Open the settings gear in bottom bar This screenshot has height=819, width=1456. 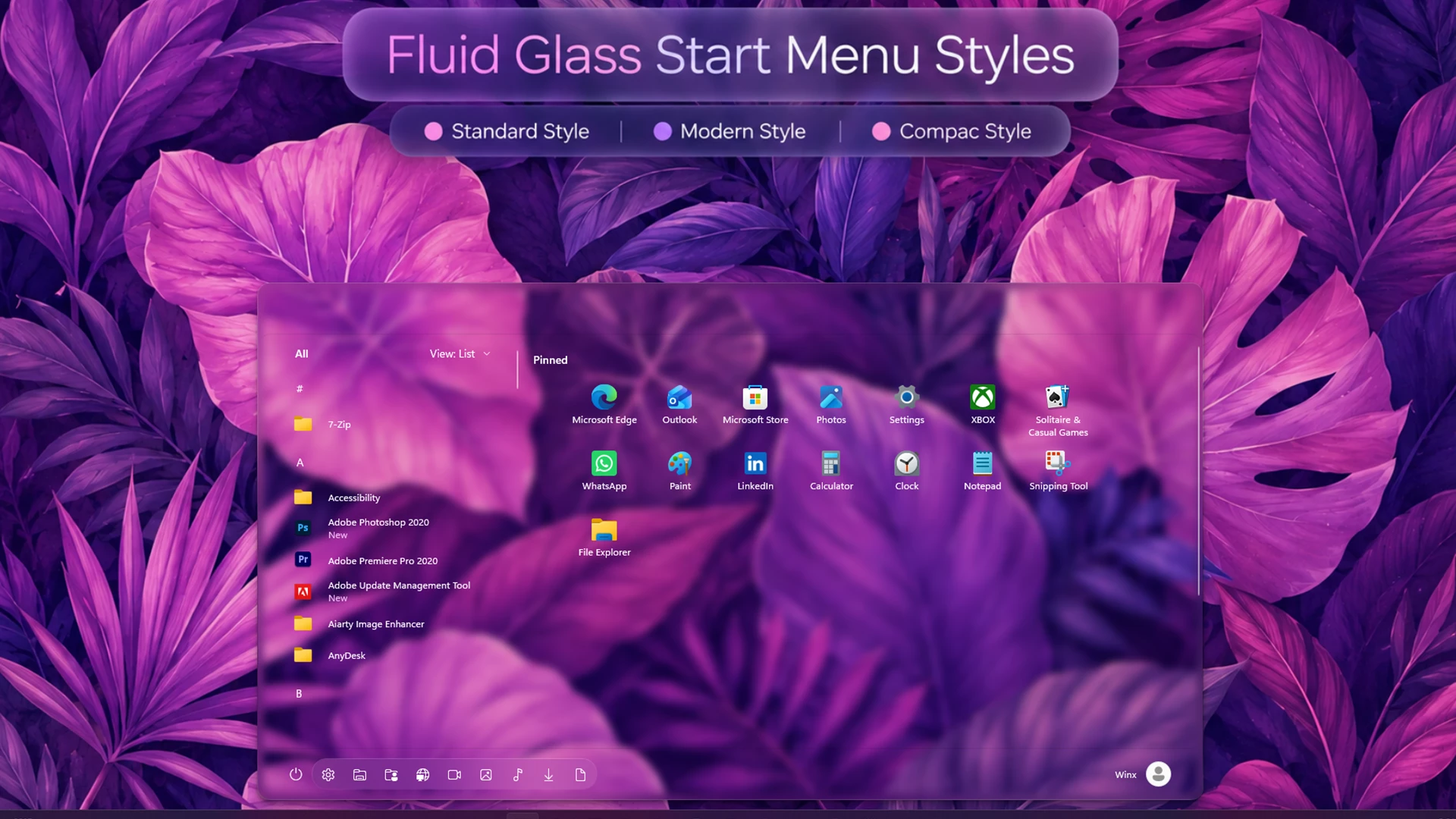(328, 775)
